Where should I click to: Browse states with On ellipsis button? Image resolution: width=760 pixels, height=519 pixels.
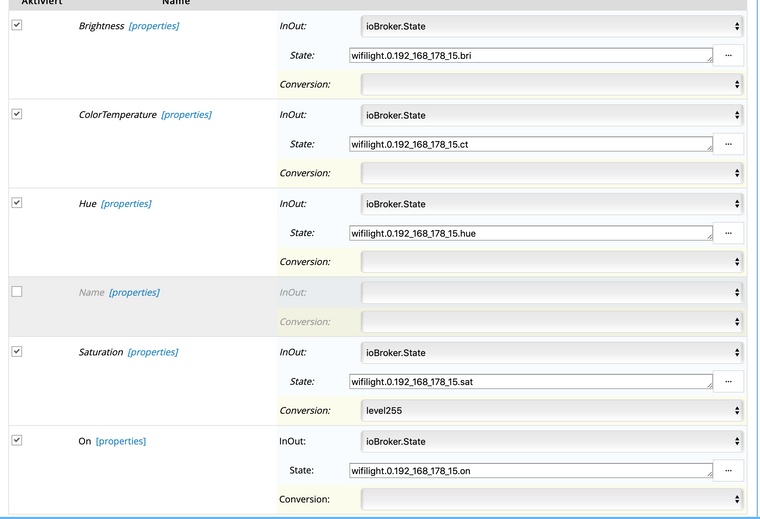click(x=728, y=471)
